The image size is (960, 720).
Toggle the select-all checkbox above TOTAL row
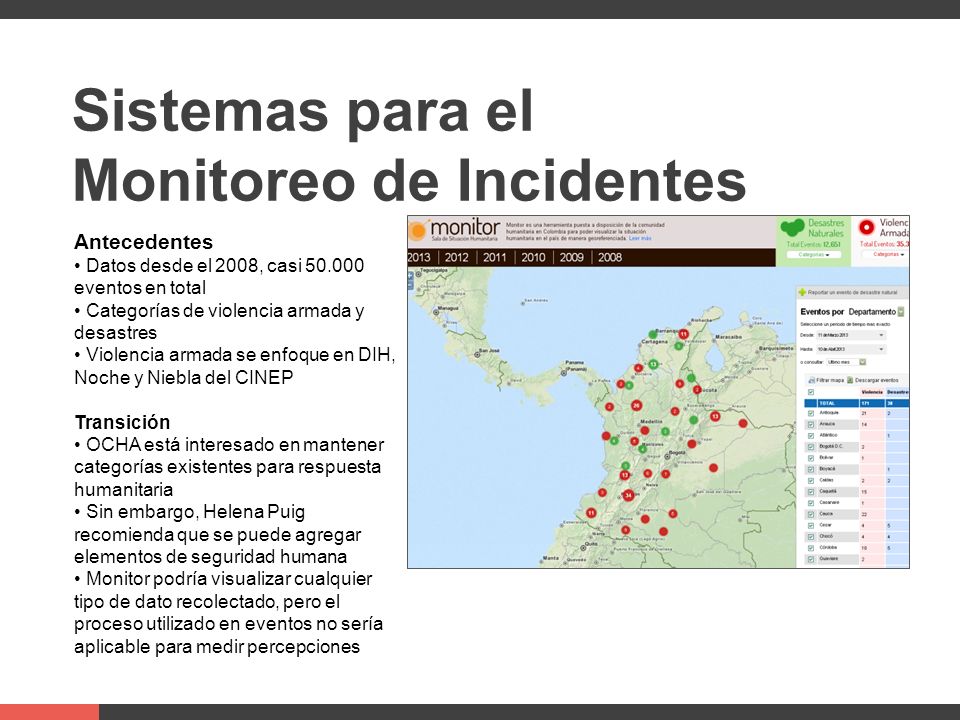tap(811, 392)
